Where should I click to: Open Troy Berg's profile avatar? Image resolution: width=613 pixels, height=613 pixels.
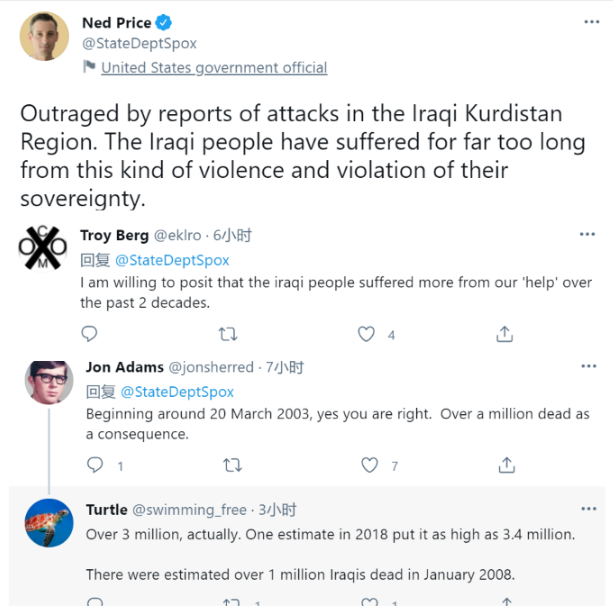coord(43,249)
